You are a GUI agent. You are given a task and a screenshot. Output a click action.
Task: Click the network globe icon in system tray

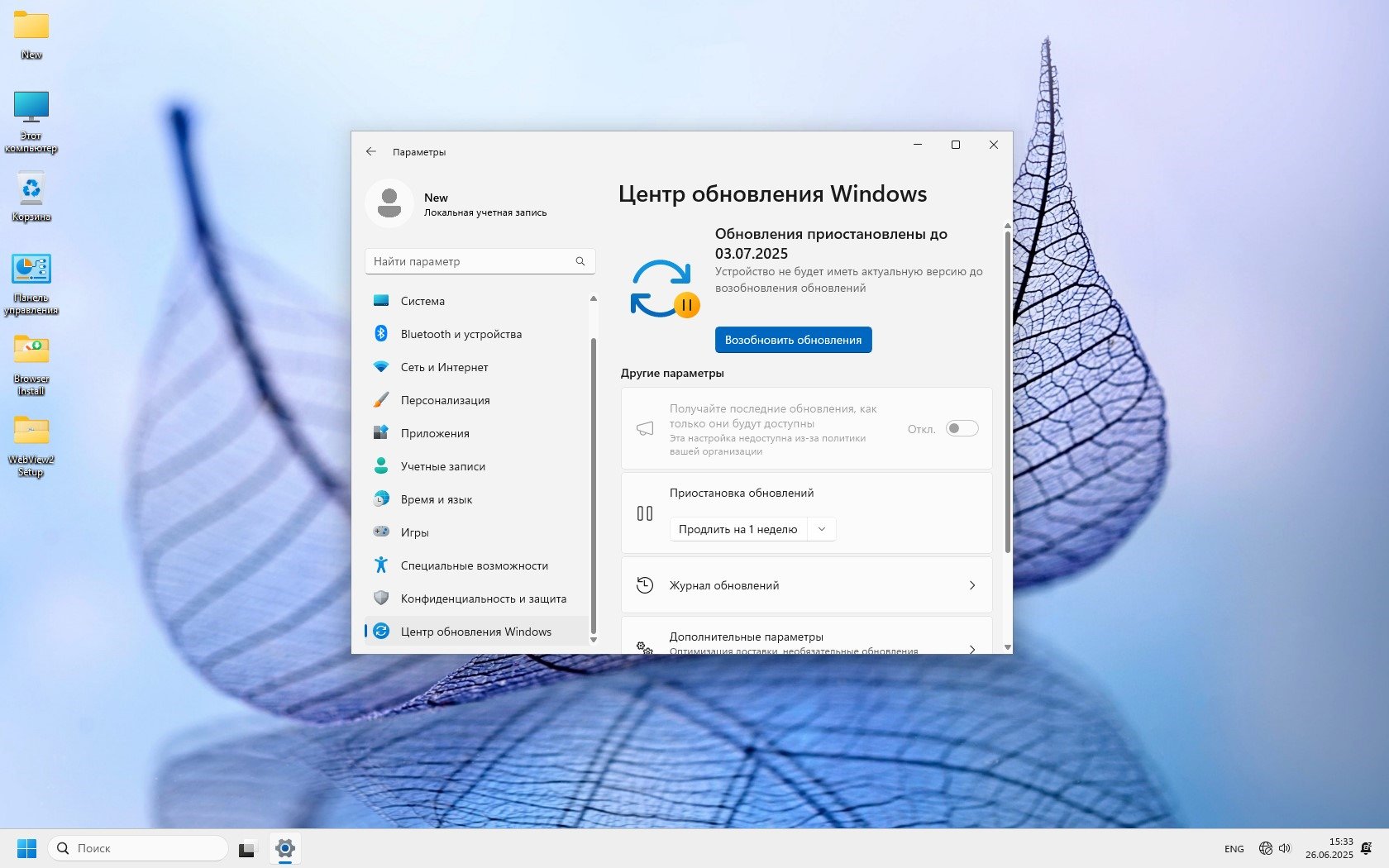[x=1265, y=848]
